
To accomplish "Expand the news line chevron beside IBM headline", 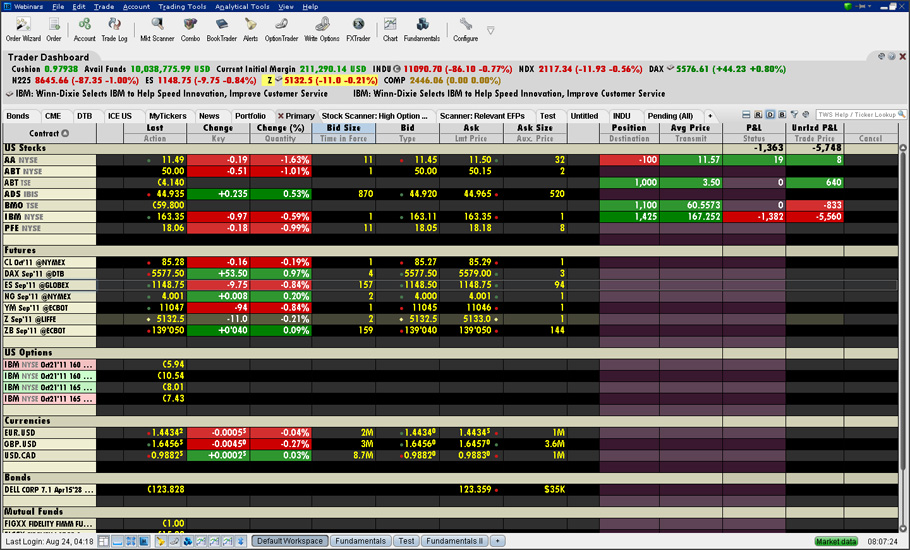I will 9,94.
